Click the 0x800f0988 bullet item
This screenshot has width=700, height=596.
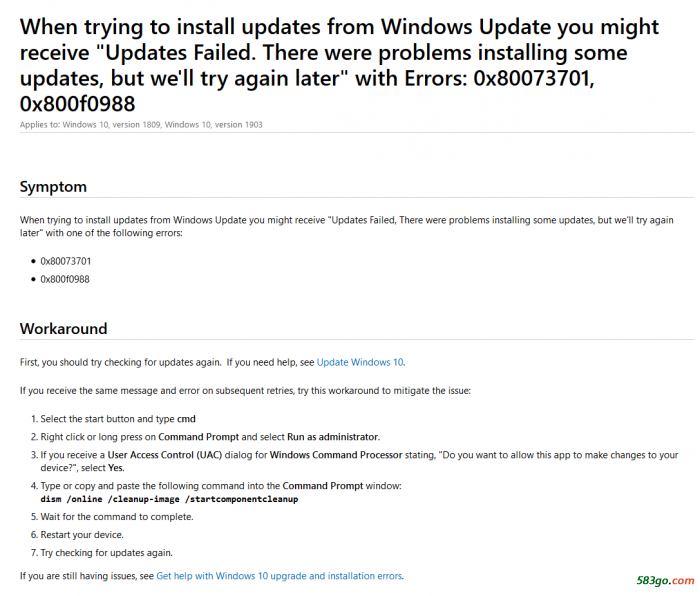coord(65,279)
